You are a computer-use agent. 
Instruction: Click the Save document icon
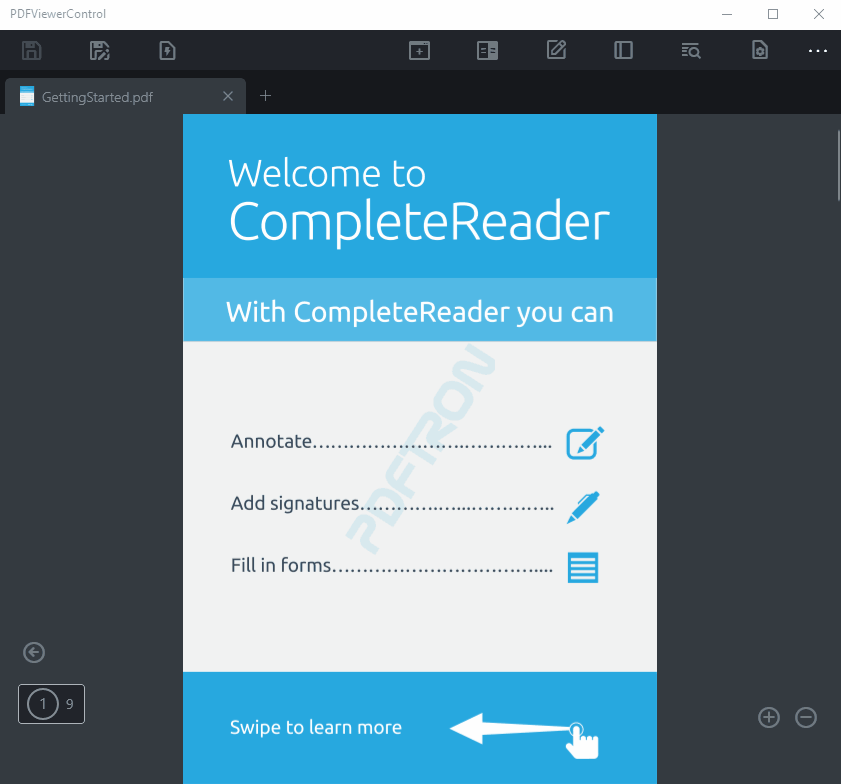pos(31,50)
